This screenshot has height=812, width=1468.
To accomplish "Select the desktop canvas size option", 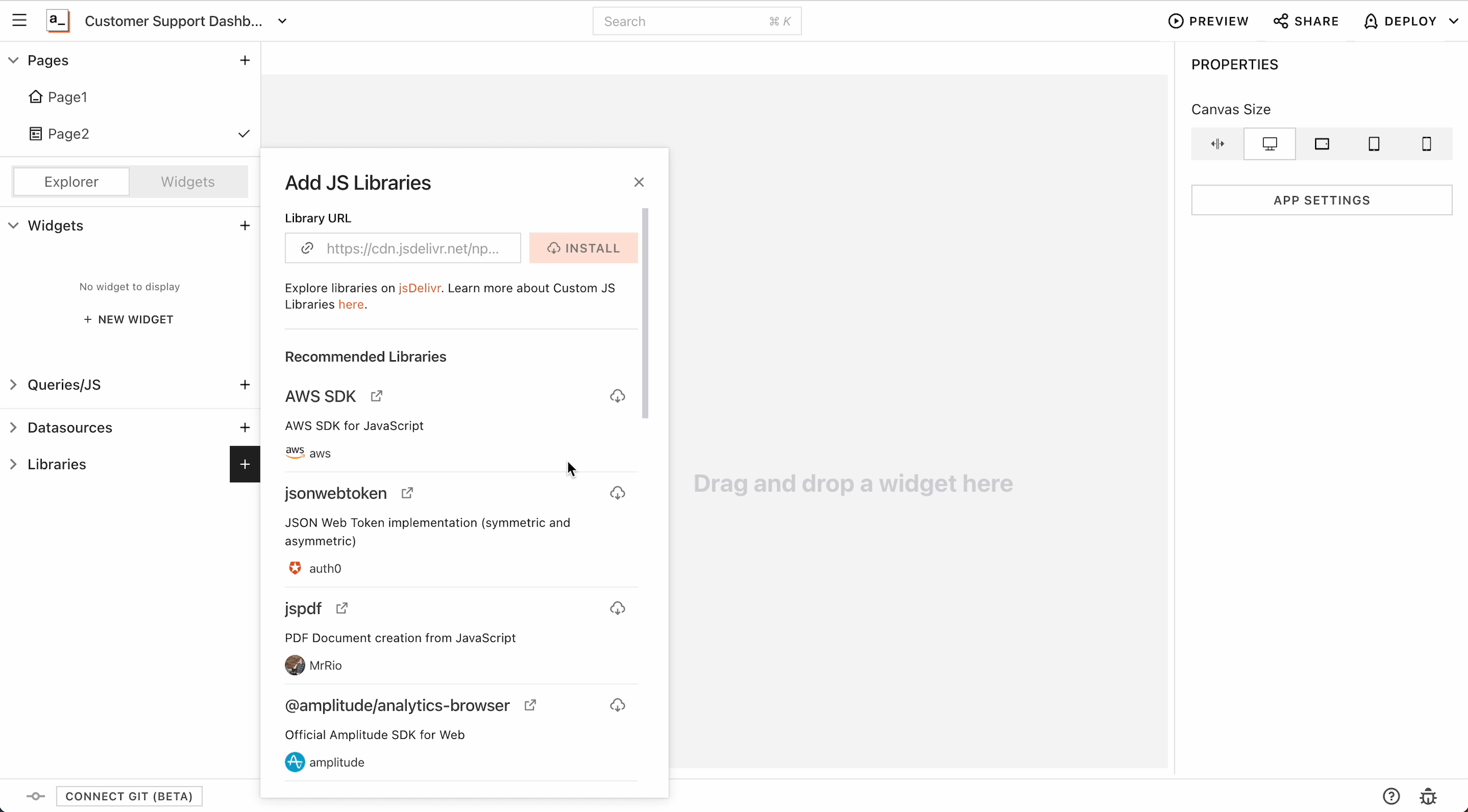I will point(1269,143).
